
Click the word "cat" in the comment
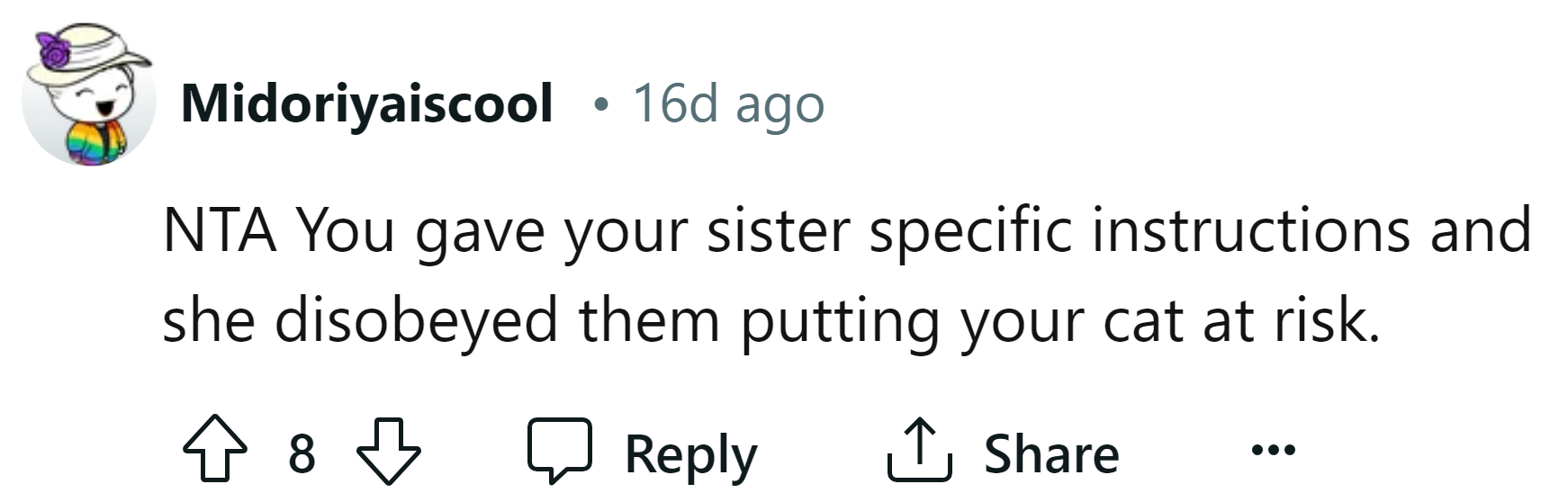click(1143, 321)
